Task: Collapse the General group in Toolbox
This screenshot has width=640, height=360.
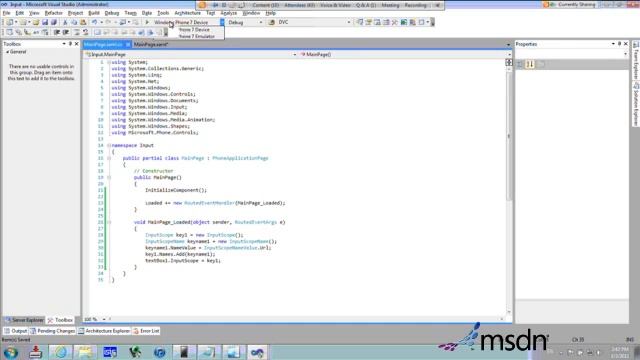Action: click(7, 52)
